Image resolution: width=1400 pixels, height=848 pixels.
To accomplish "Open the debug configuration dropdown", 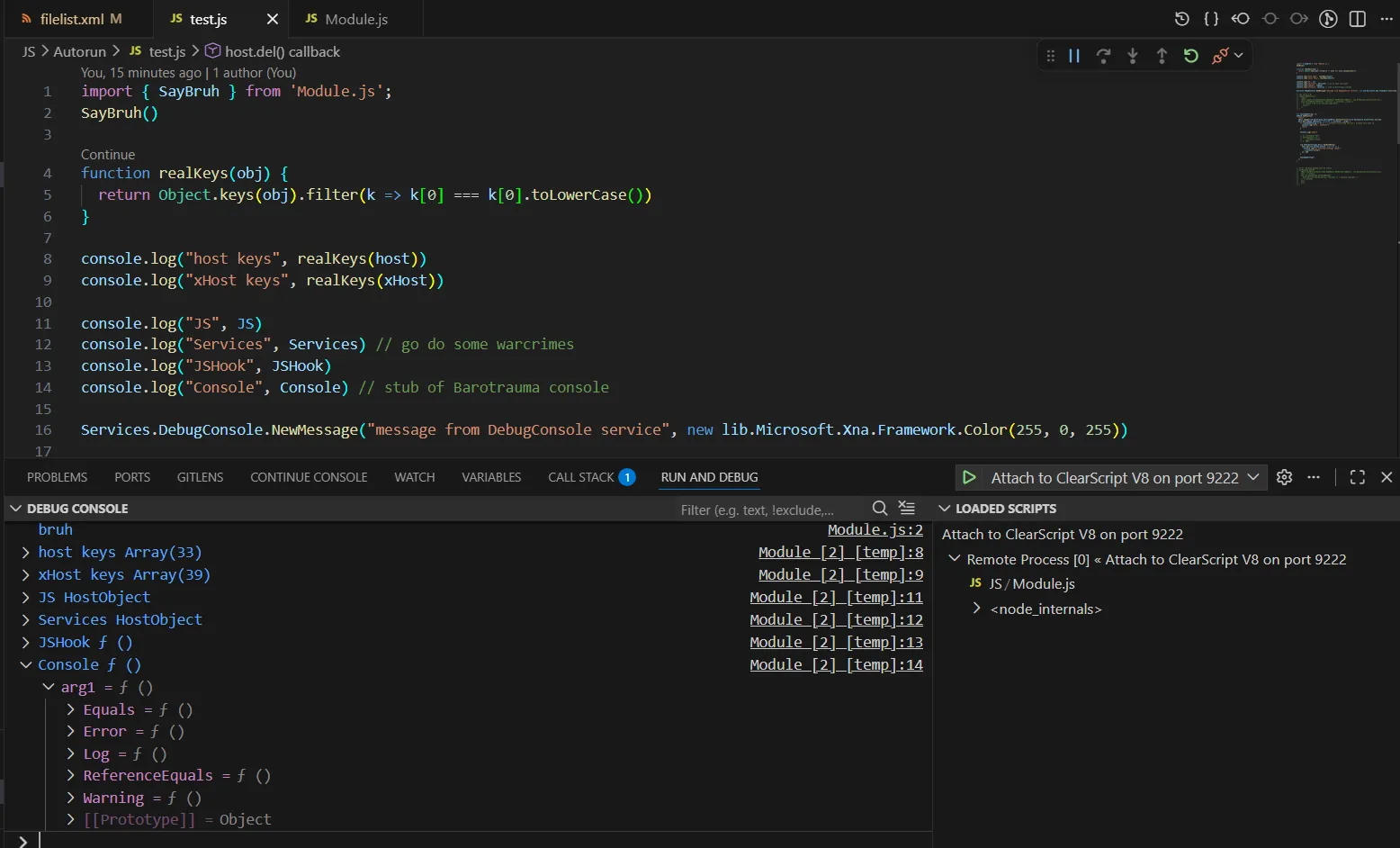I will coord(1252,477).
